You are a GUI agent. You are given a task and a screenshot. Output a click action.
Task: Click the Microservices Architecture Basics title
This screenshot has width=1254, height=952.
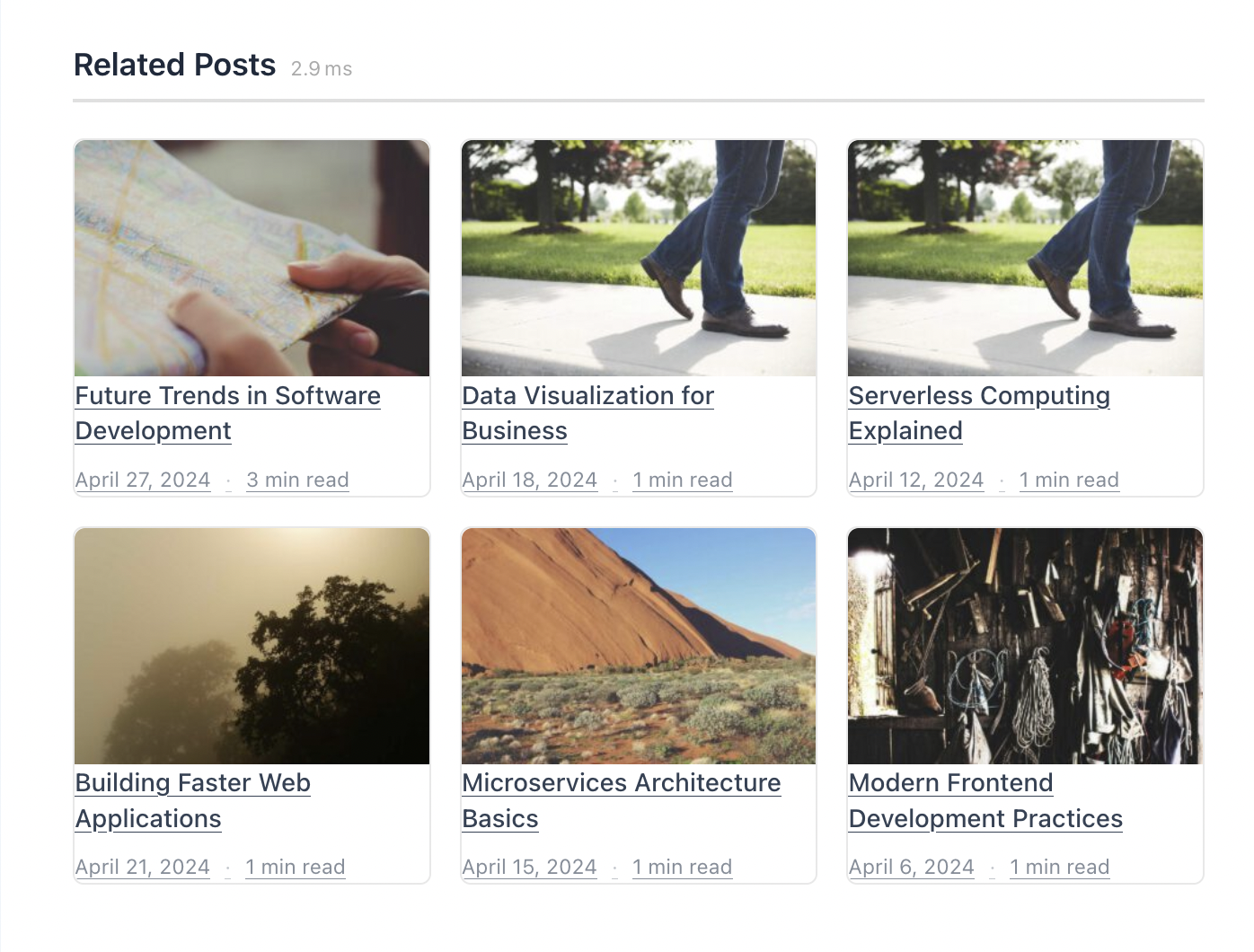621,783
